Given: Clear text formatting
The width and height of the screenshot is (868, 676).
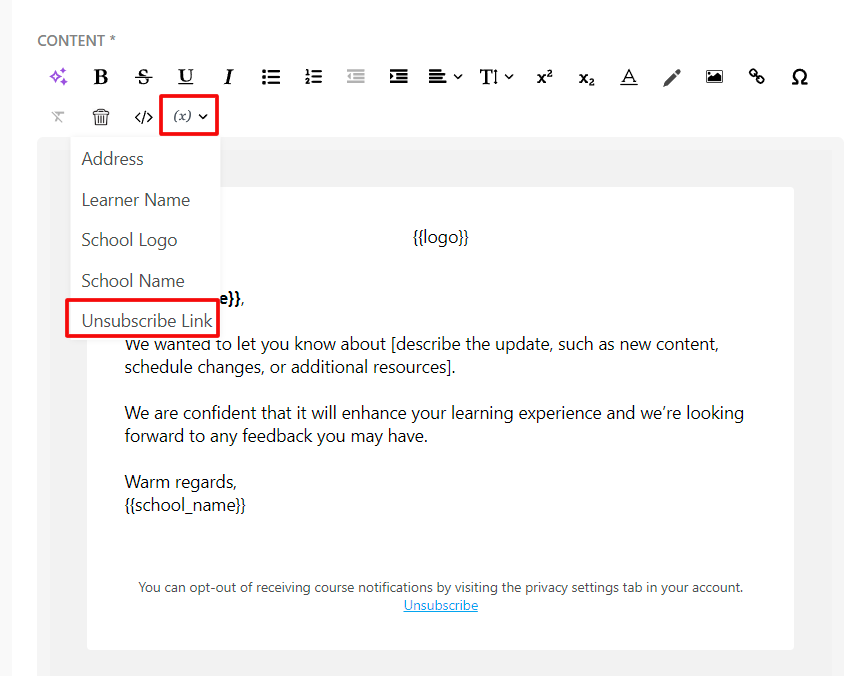Looking at the screenshot, I should [x=58, y=117].
